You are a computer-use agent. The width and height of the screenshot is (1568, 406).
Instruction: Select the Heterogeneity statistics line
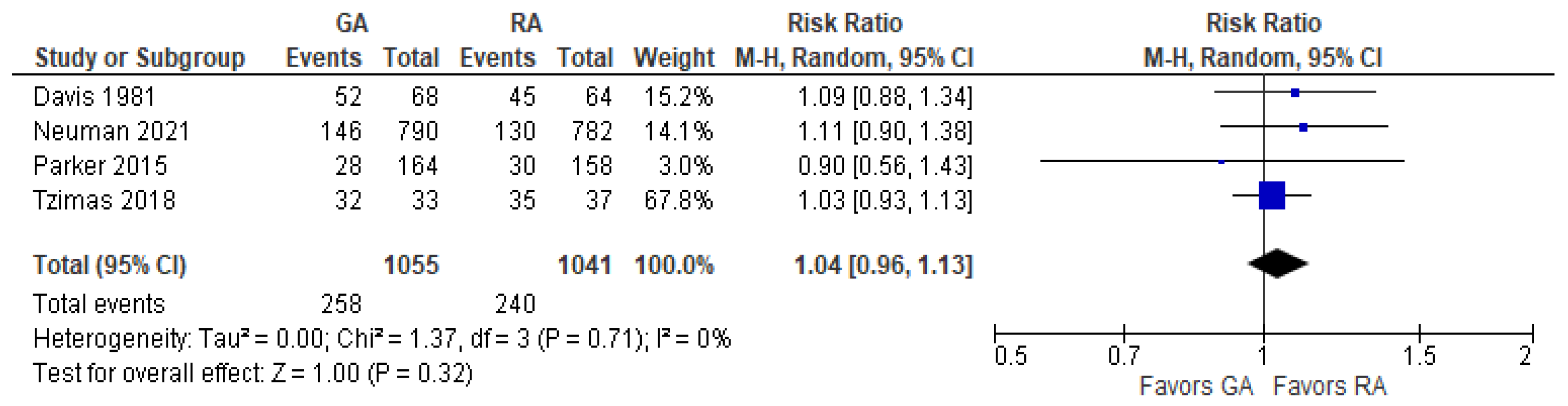382,338
